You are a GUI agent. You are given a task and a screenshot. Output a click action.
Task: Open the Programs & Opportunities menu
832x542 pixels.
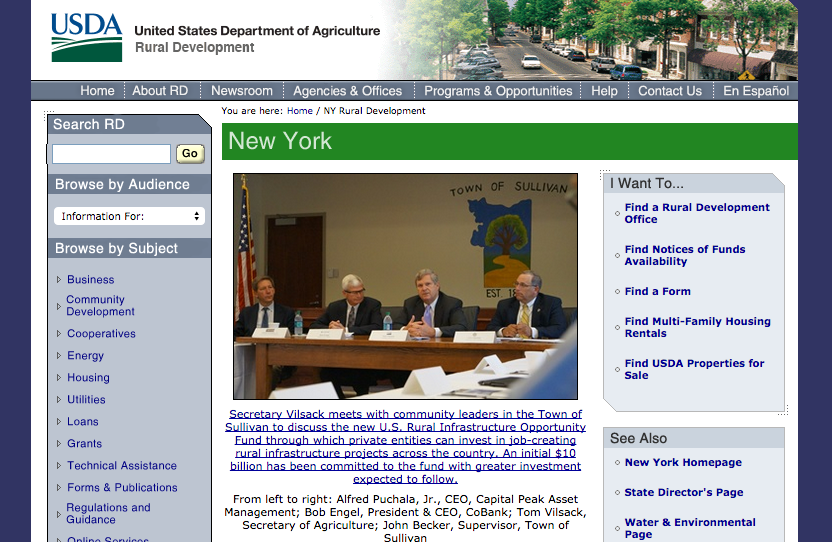[498, 91]
